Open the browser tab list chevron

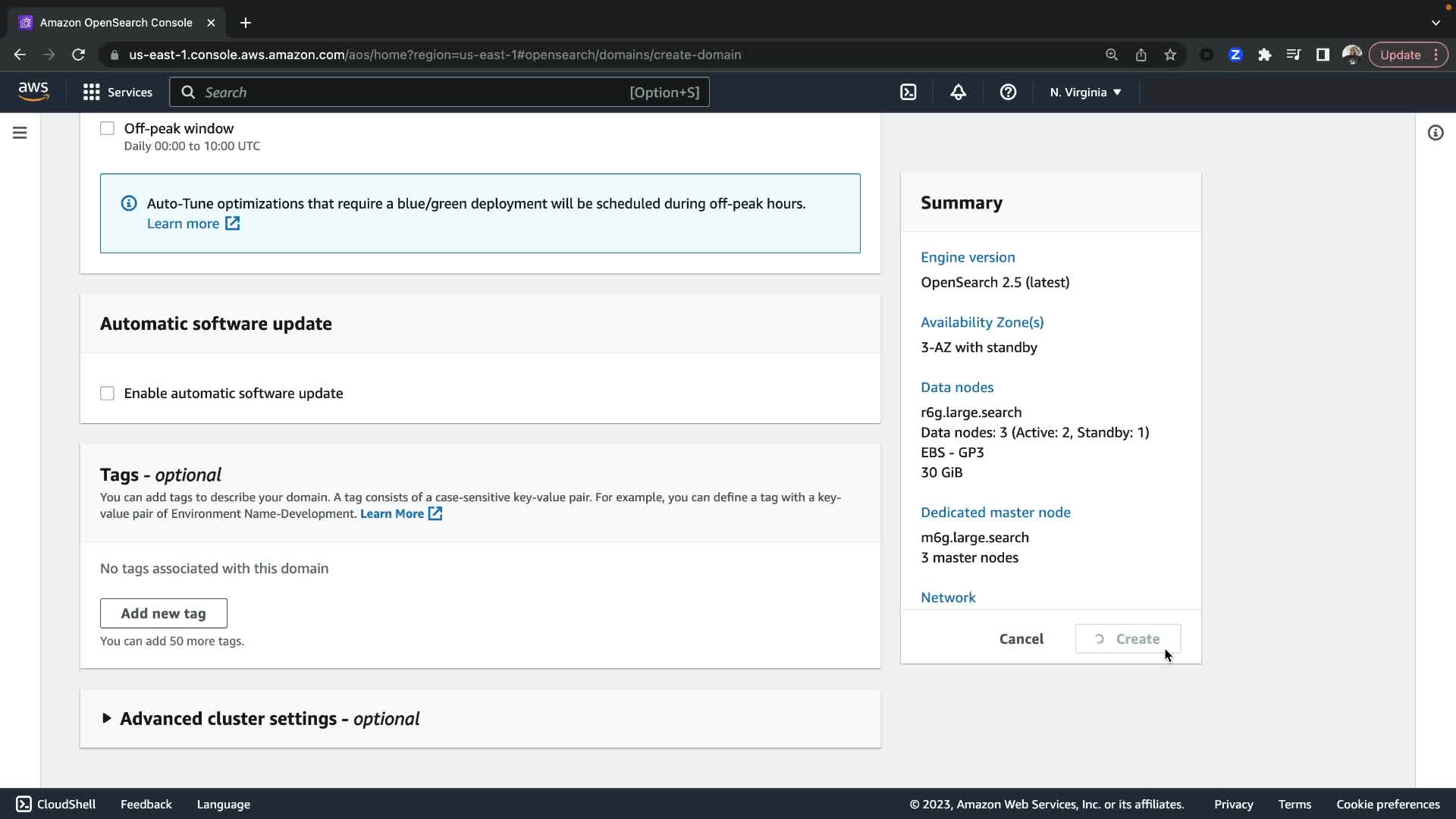coord(1435,23)
